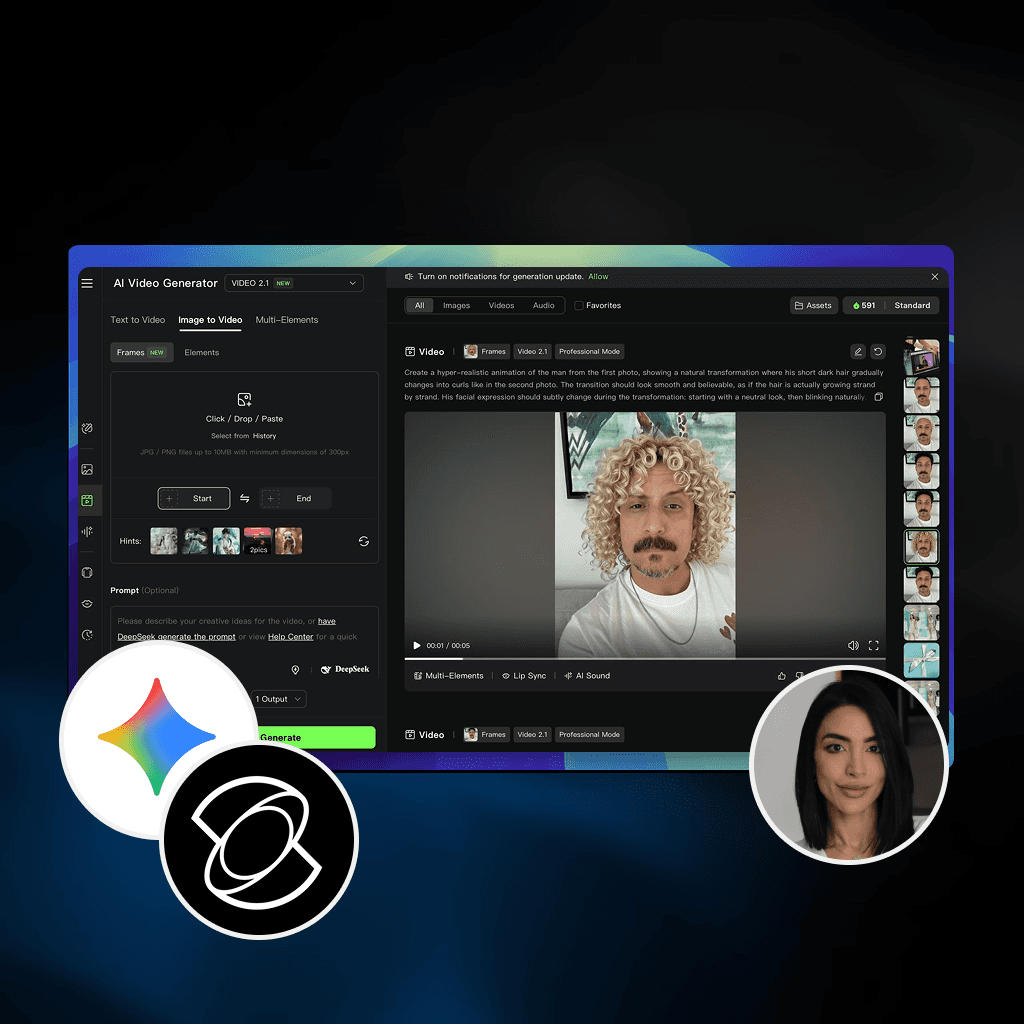Viewport: 1024px width, 1024px height.
Task: Select the 2pics hint thumbnail
Action: pos(258,541)
